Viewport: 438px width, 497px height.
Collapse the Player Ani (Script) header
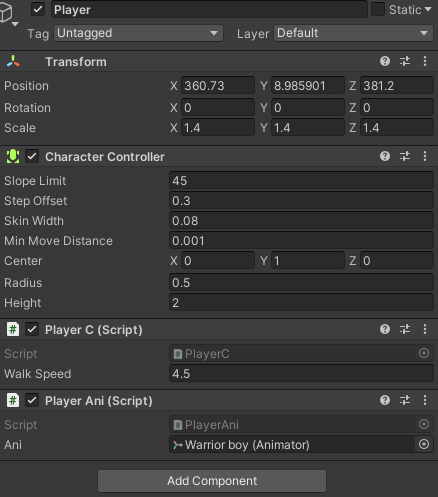point(99,401)
